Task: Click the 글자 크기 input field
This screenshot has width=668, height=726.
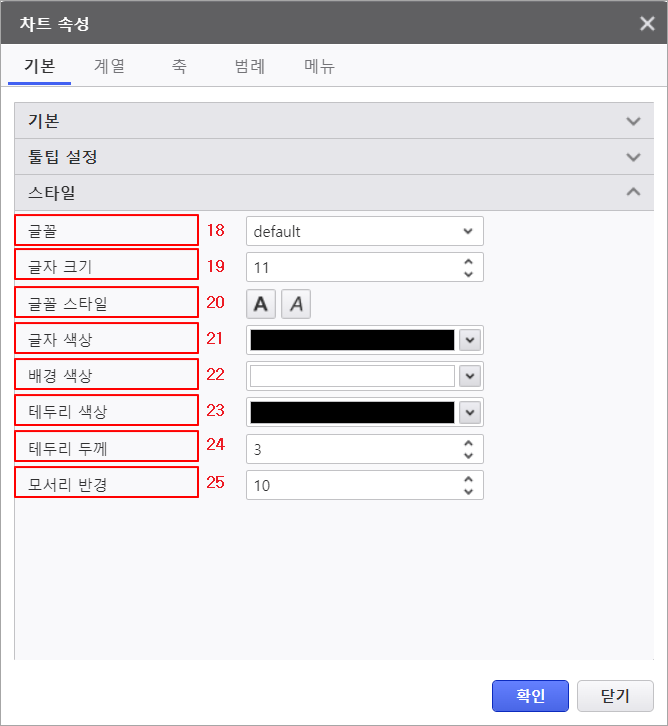Action: (x=354, y=268)
